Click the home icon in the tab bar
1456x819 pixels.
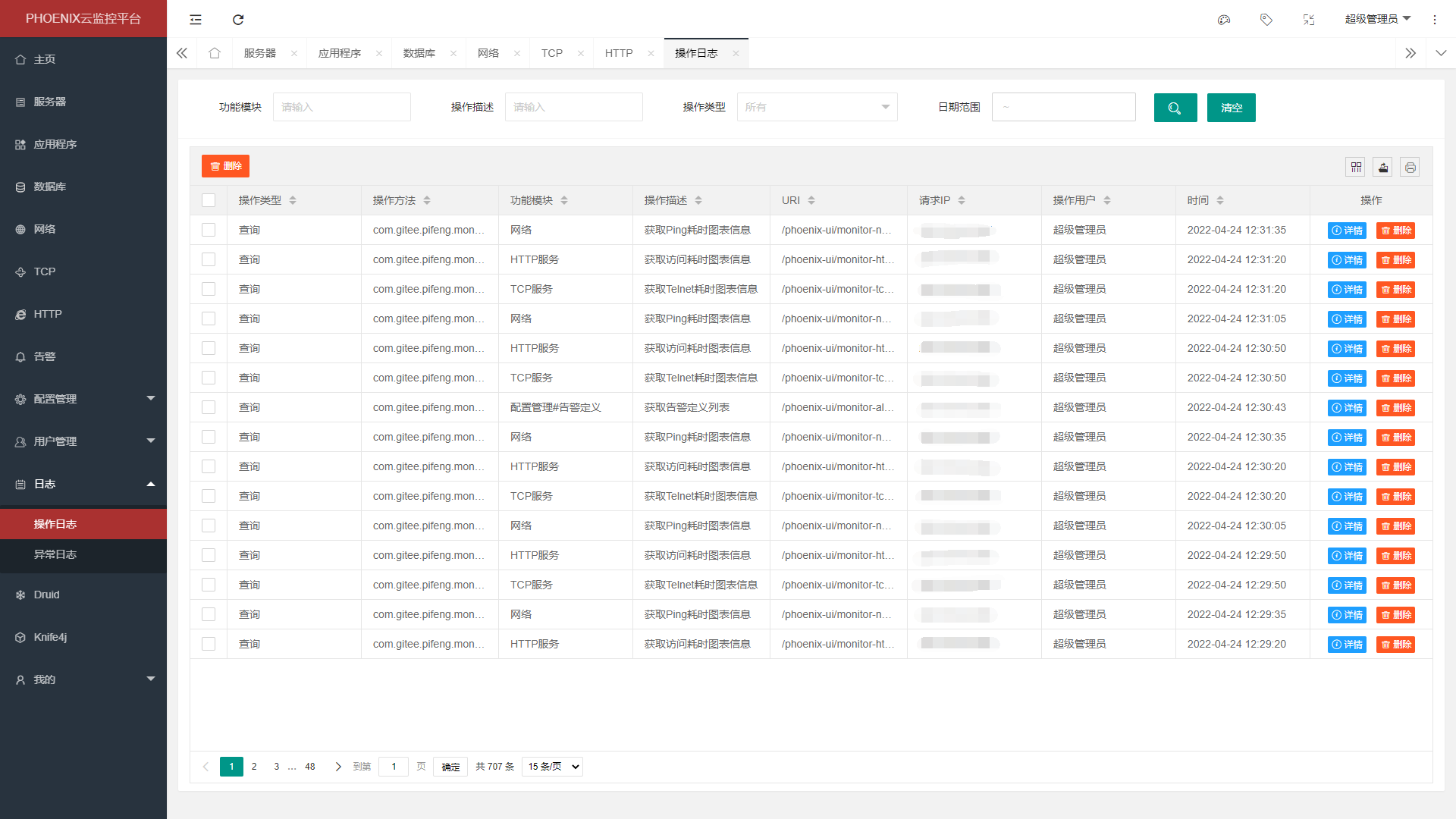coord(215,53)
